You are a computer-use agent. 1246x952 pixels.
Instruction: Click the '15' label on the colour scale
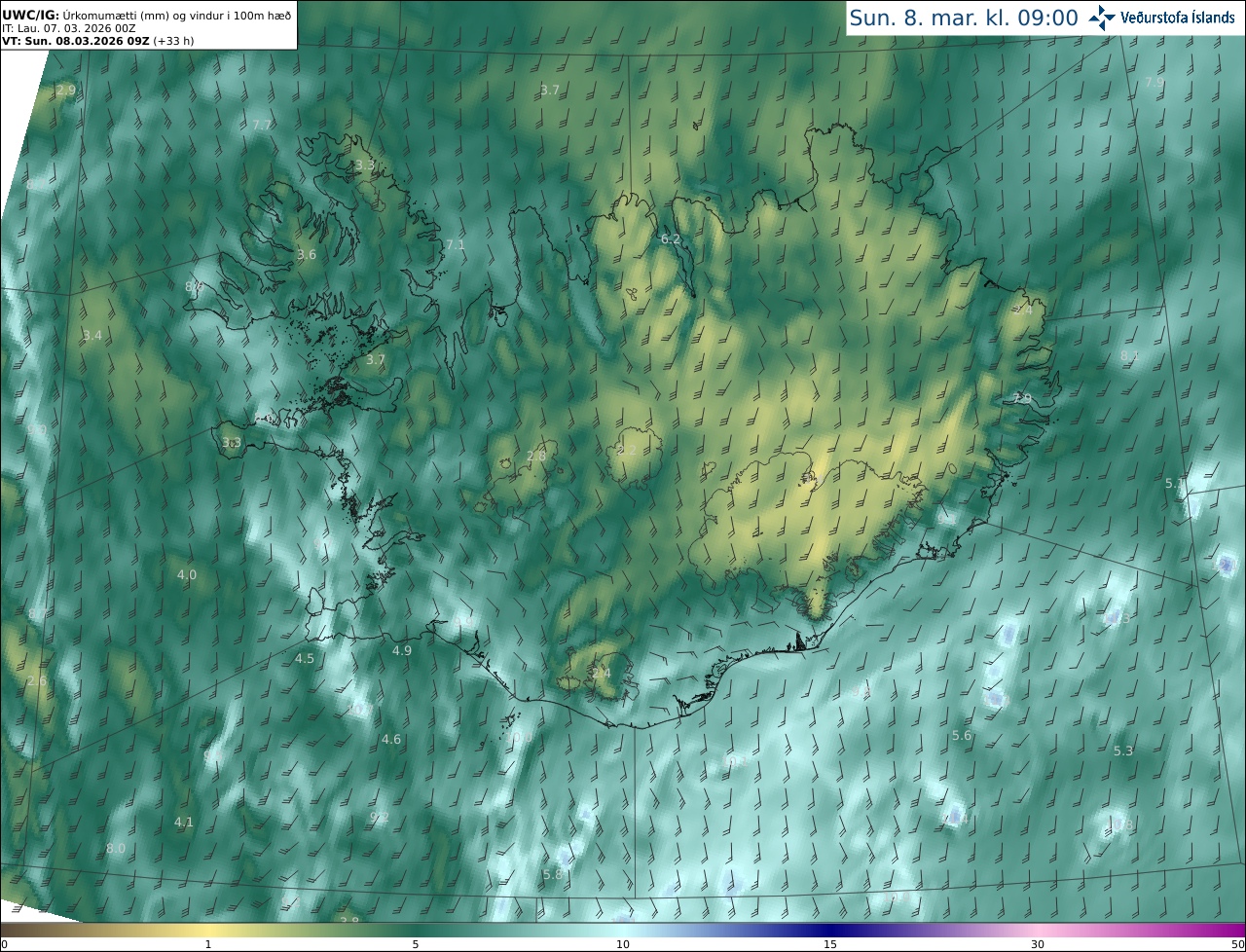point(830,944)
